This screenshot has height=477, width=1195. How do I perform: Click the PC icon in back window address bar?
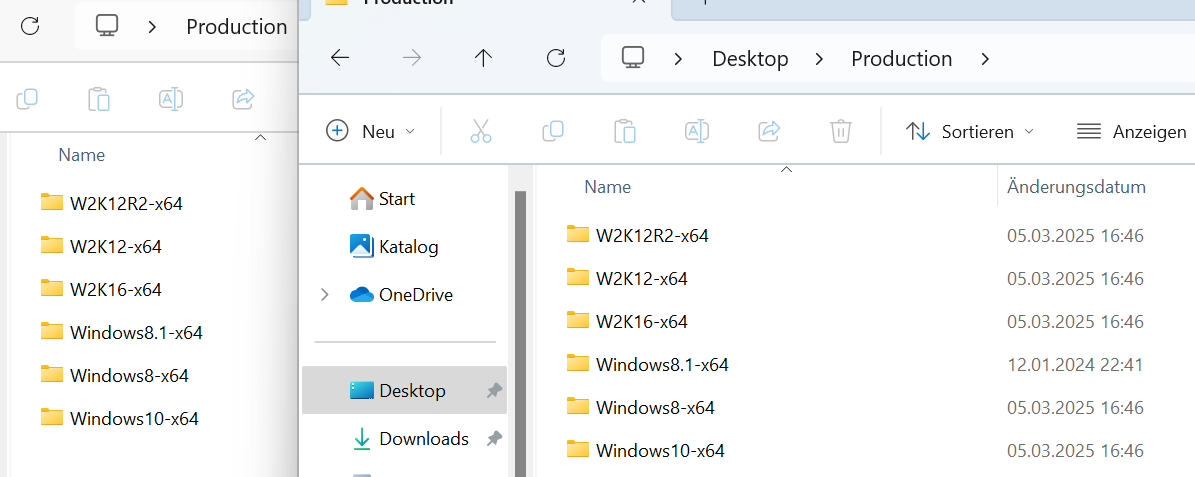(x=107, y=26)
